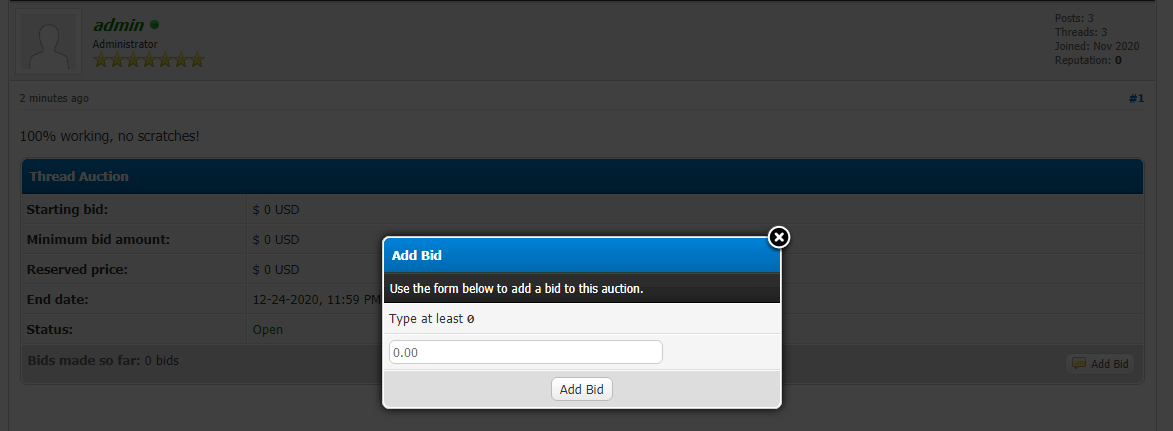Click the post text "100% working, no scratches!"

pos(110,134)
